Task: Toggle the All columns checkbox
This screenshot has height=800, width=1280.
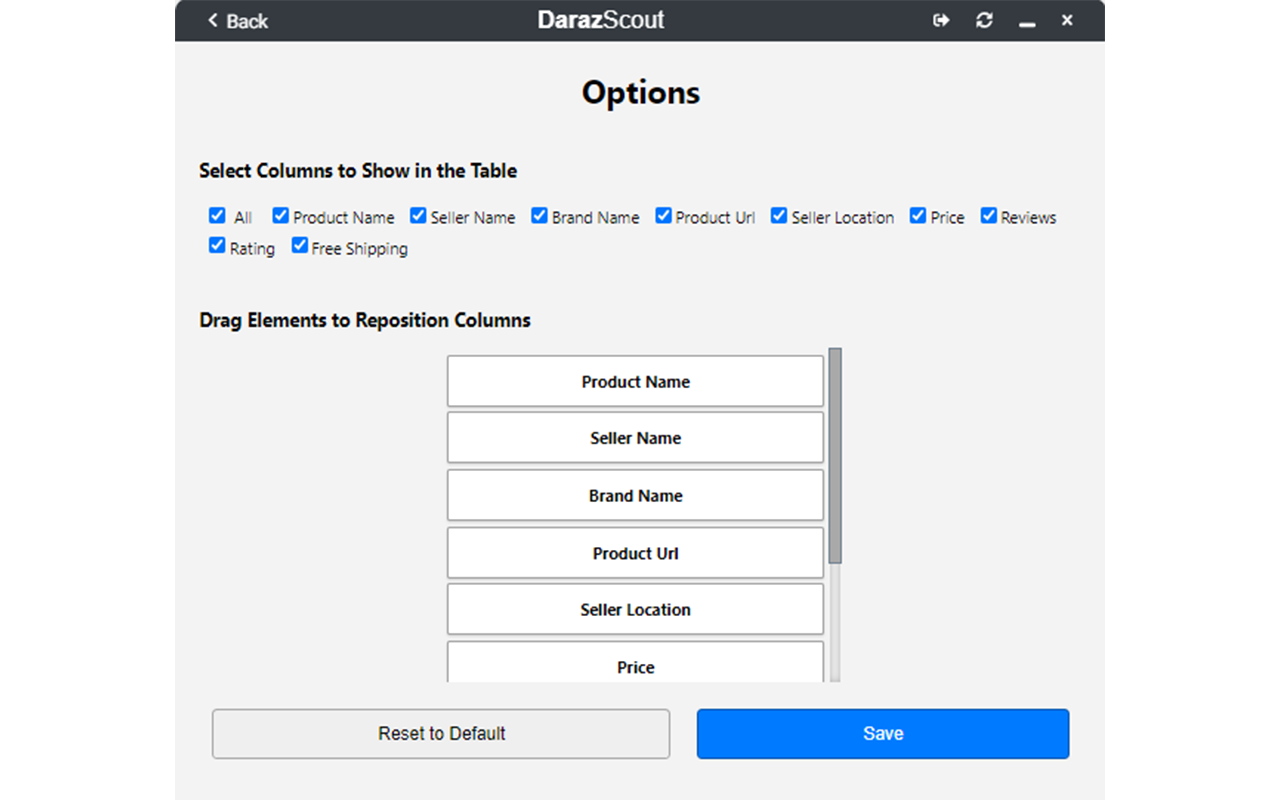Action: click(217, 216)
